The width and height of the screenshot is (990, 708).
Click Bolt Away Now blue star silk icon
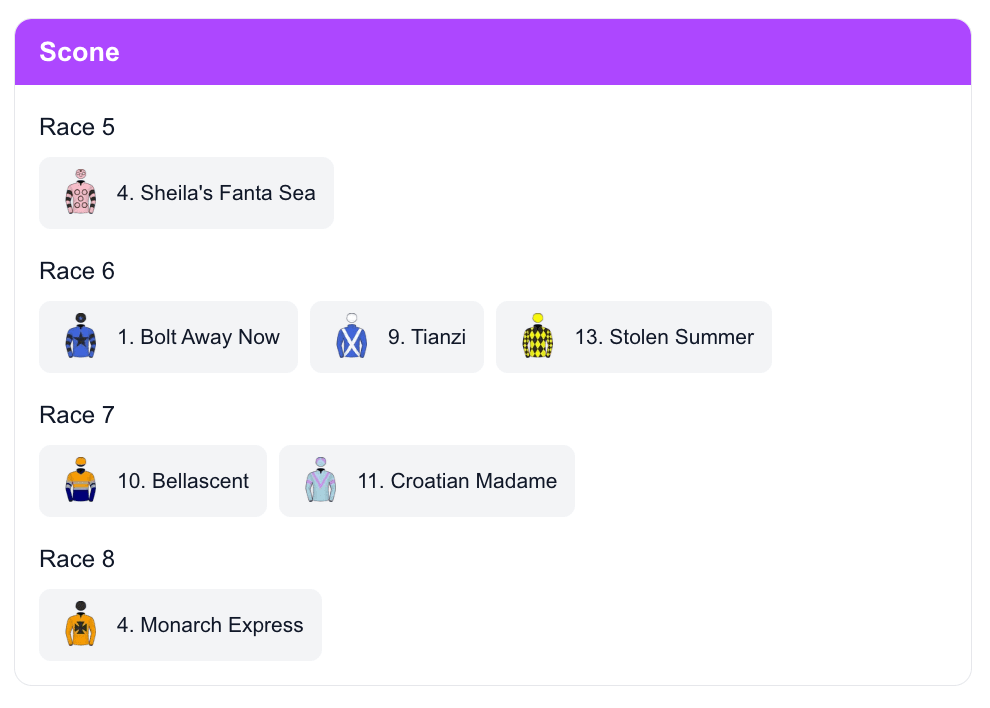pos(80,336)
